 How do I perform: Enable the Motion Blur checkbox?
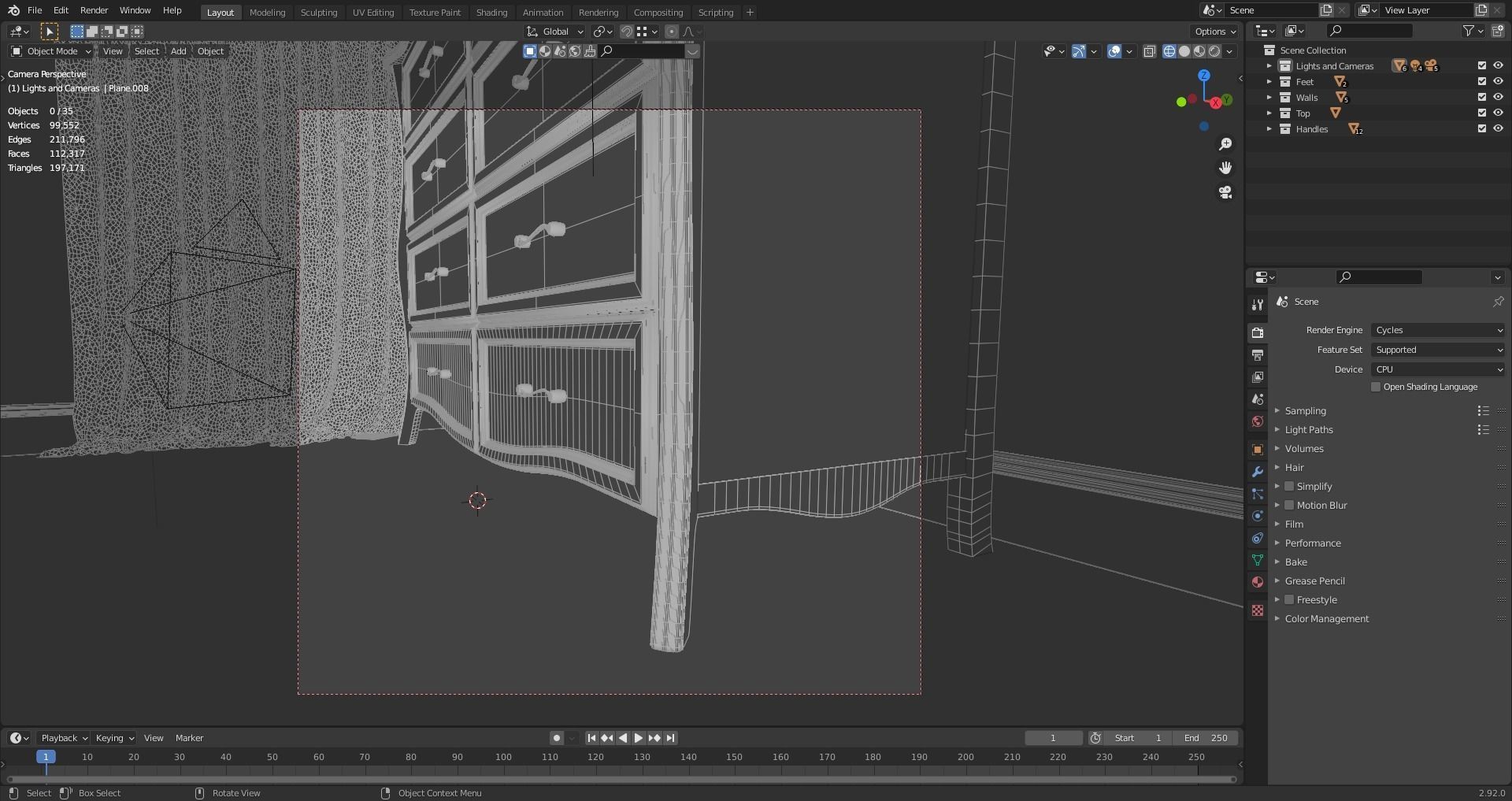click(x=1289, y=506)
